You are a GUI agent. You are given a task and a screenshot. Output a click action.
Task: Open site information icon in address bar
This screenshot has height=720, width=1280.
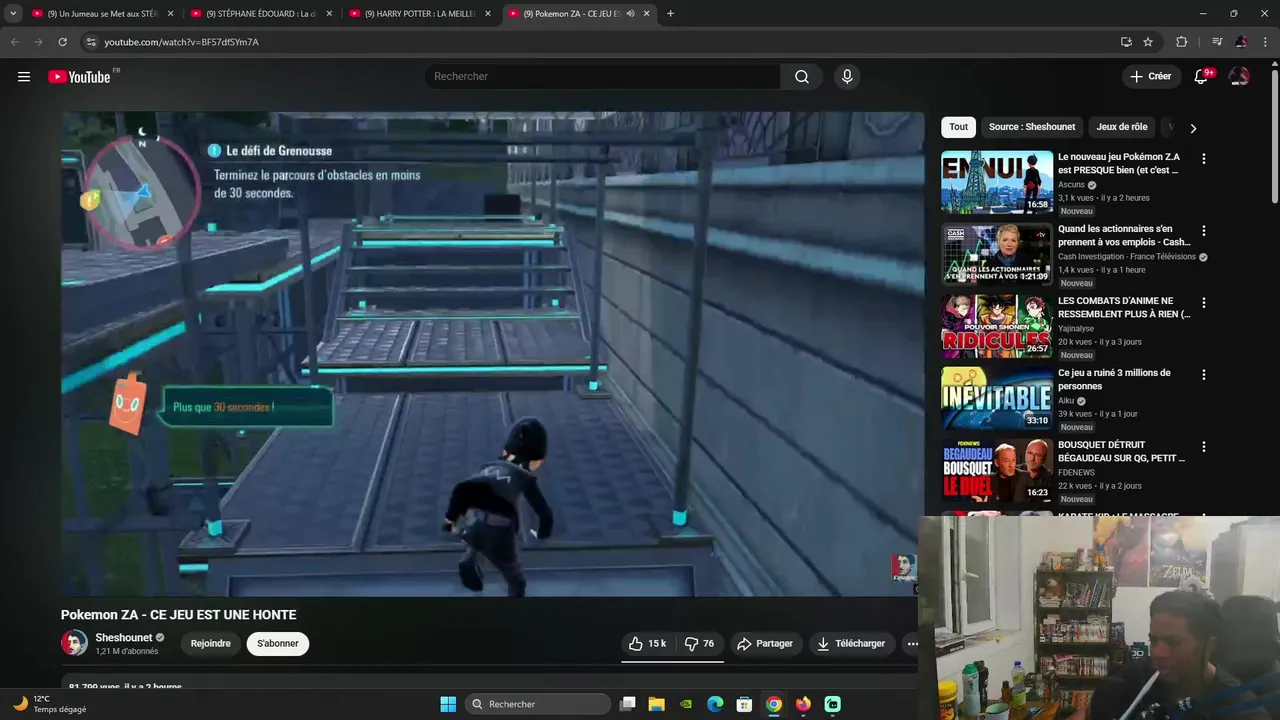point(91,42)
